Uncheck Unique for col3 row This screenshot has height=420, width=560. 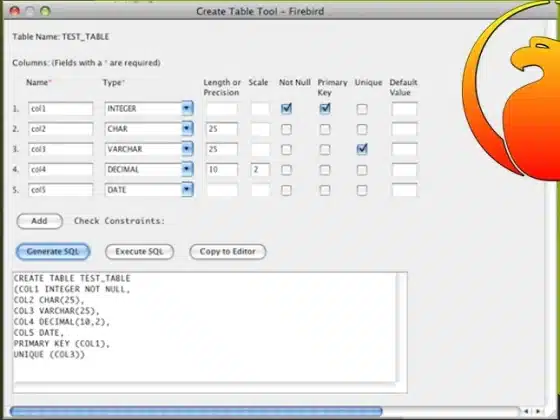pyautogui.click(x=362, y=149)
